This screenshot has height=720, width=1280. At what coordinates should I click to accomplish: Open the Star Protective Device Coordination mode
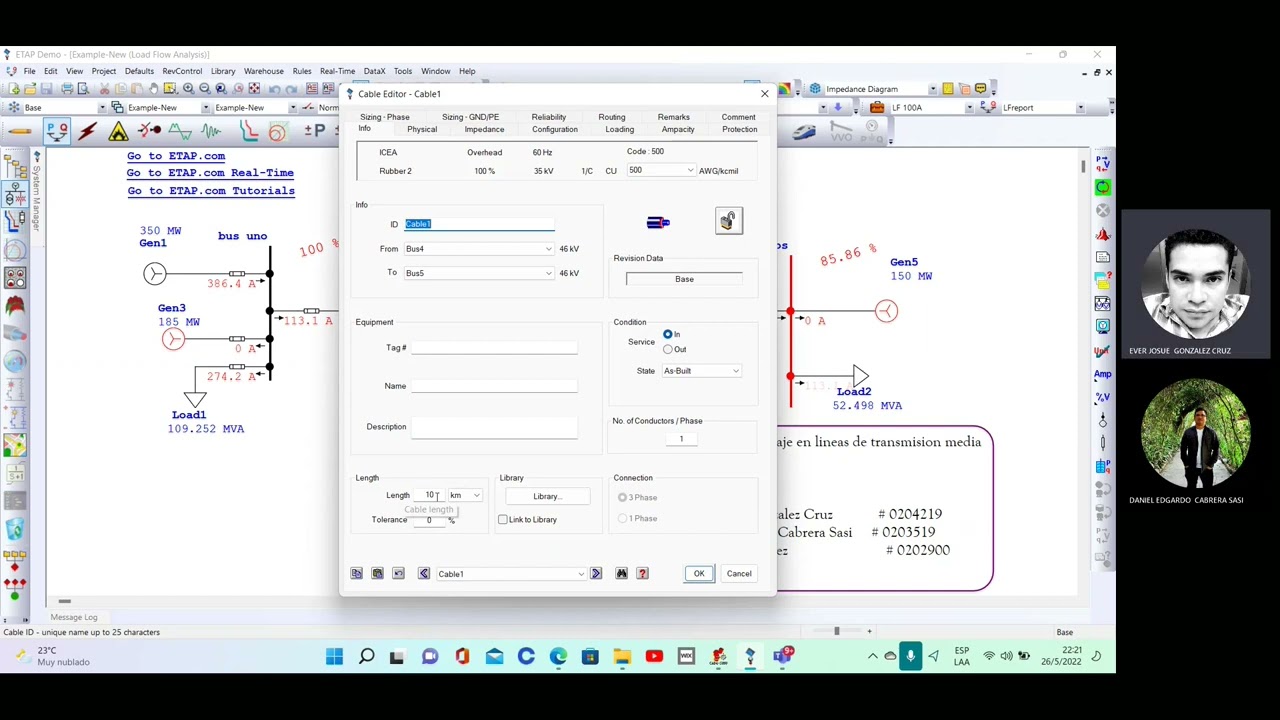(x=248, y=131)
